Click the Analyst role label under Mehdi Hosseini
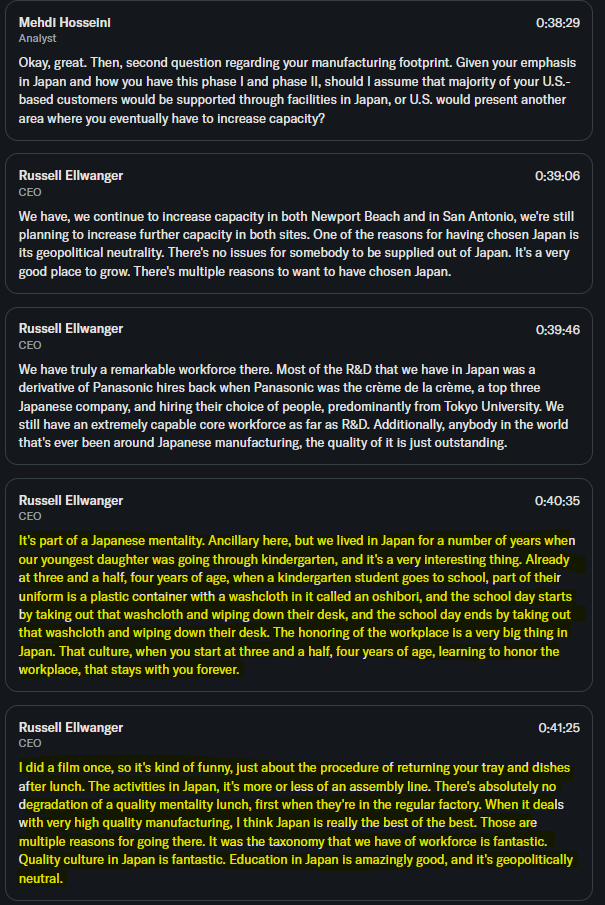 [38, 39]
